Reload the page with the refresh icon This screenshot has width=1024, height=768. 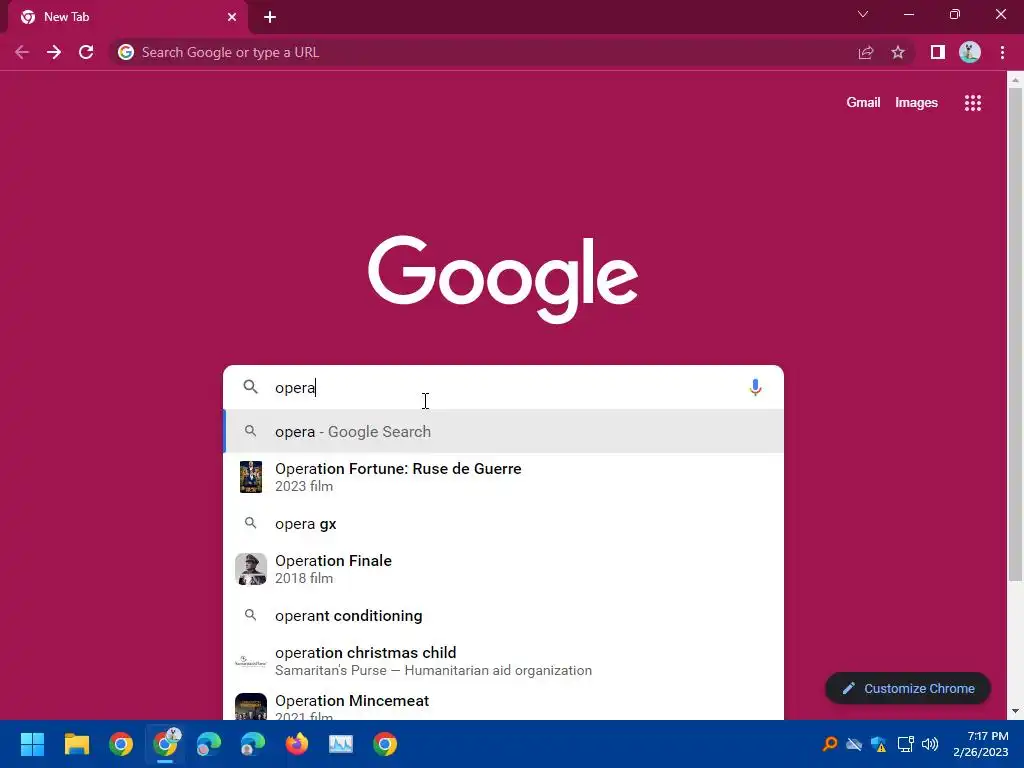[86, 52]
